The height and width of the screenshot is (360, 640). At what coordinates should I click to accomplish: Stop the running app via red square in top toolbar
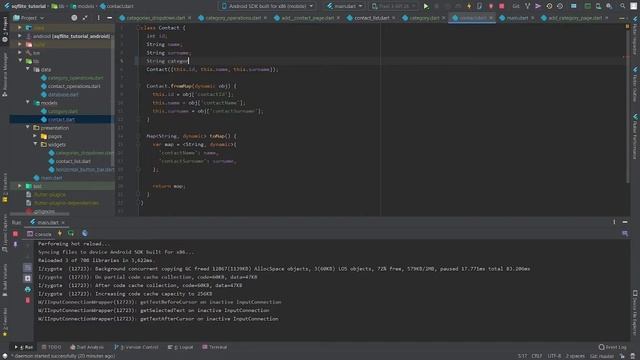[x=502, y=6]
